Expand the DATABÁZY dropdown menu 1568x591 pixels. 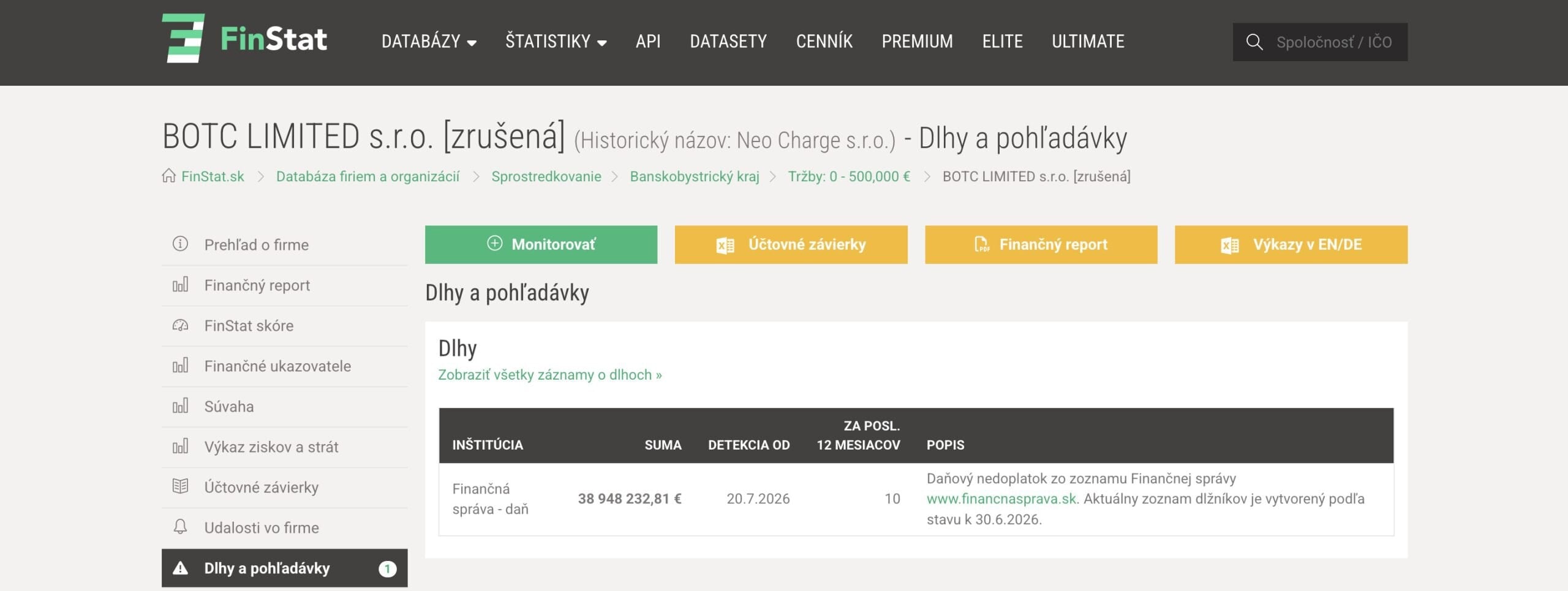coord(429,42)
